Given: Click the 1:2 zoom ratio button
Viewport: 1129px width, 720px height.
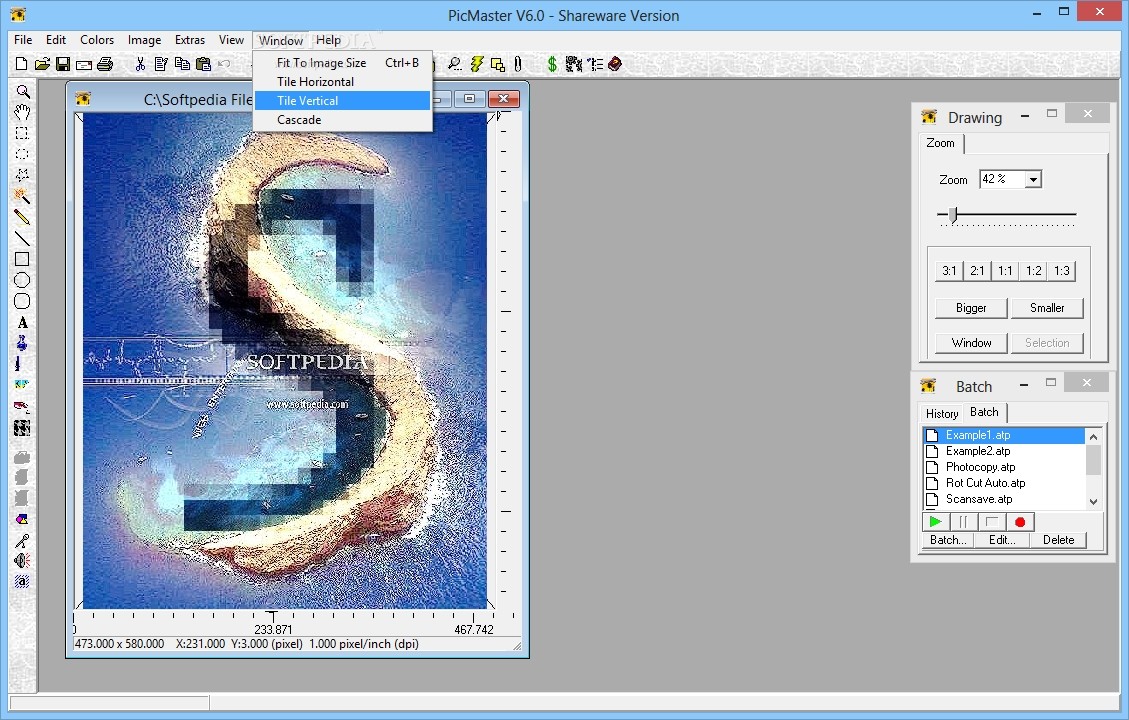Looking at the screenshot, I should pos(1034,271).
